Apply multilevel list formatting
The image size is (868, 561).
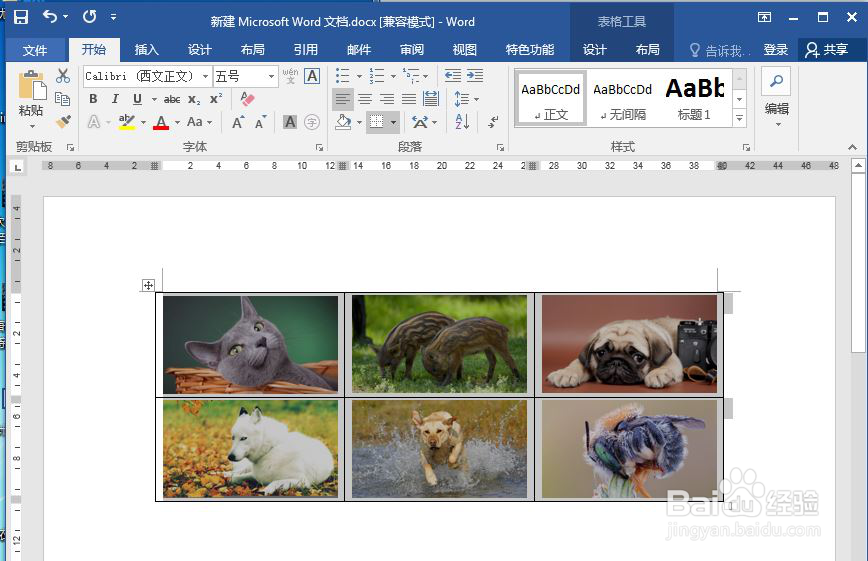(411, 75)
